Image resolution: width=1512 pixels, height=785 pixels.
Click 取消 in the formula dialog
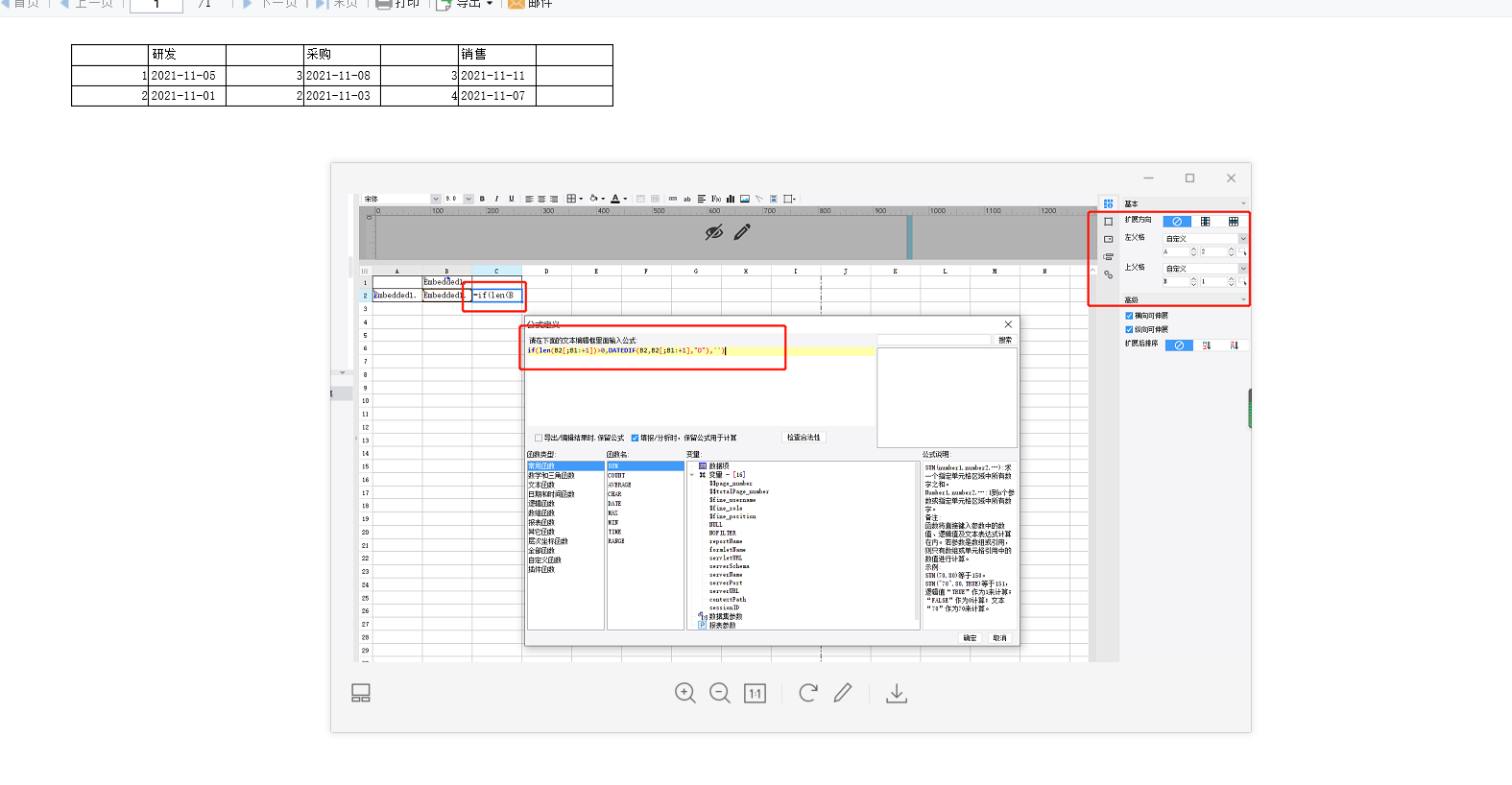(1000, 638)
